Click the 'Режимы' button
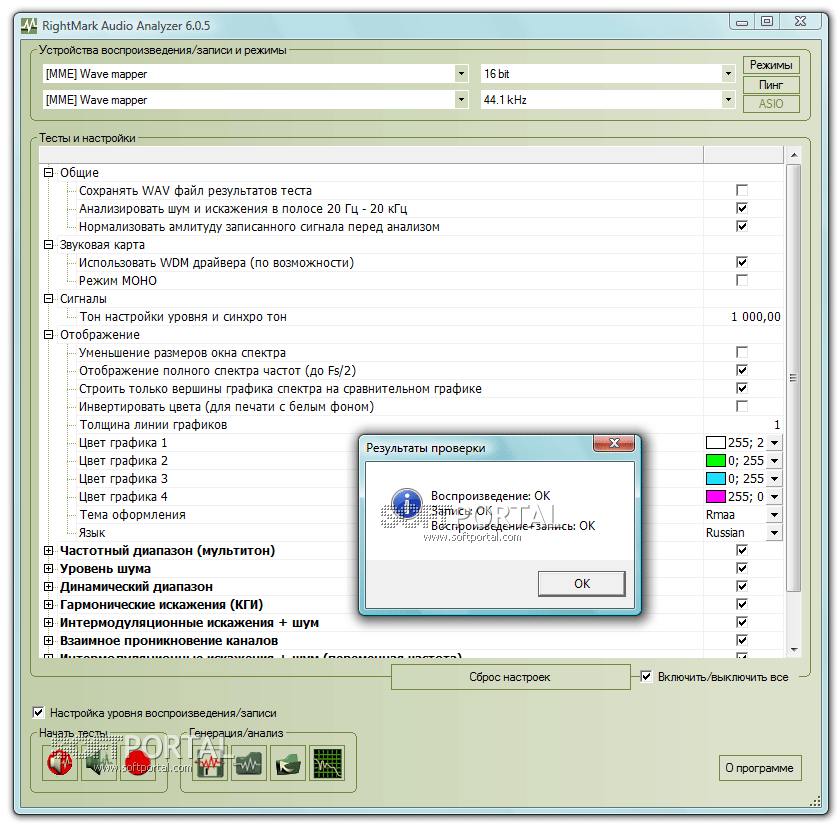Image resolution: width=837 pixels, height=825 pixels. tap(771, 65)
